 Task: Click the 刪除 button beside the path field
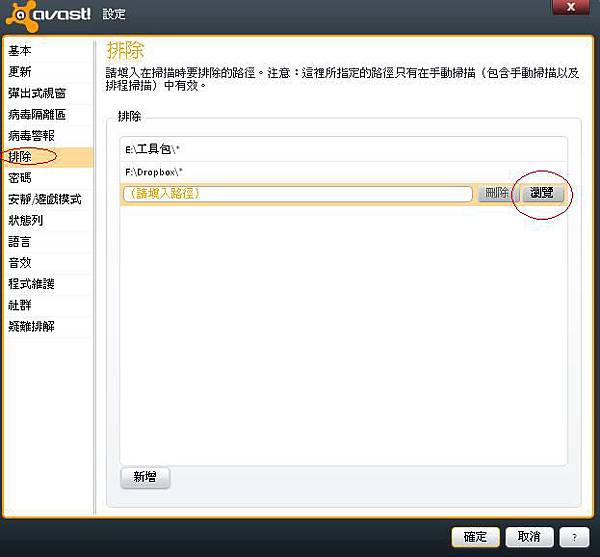[497, 194]
